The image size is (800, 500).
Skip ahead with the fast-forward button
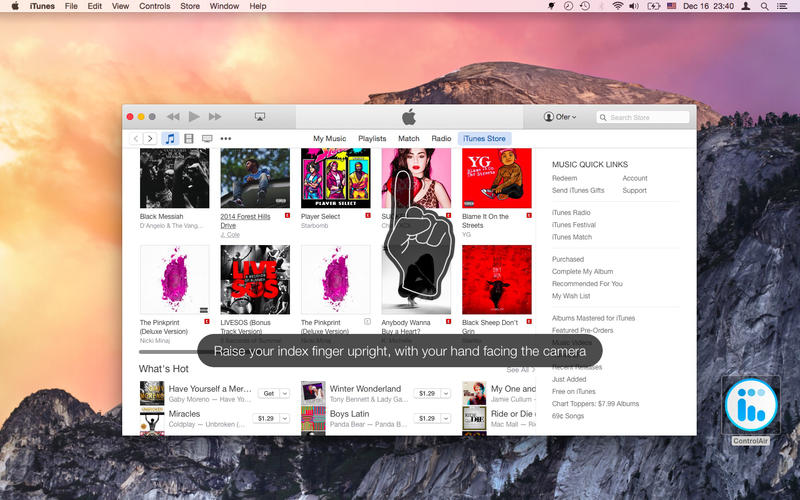point(215,116)
